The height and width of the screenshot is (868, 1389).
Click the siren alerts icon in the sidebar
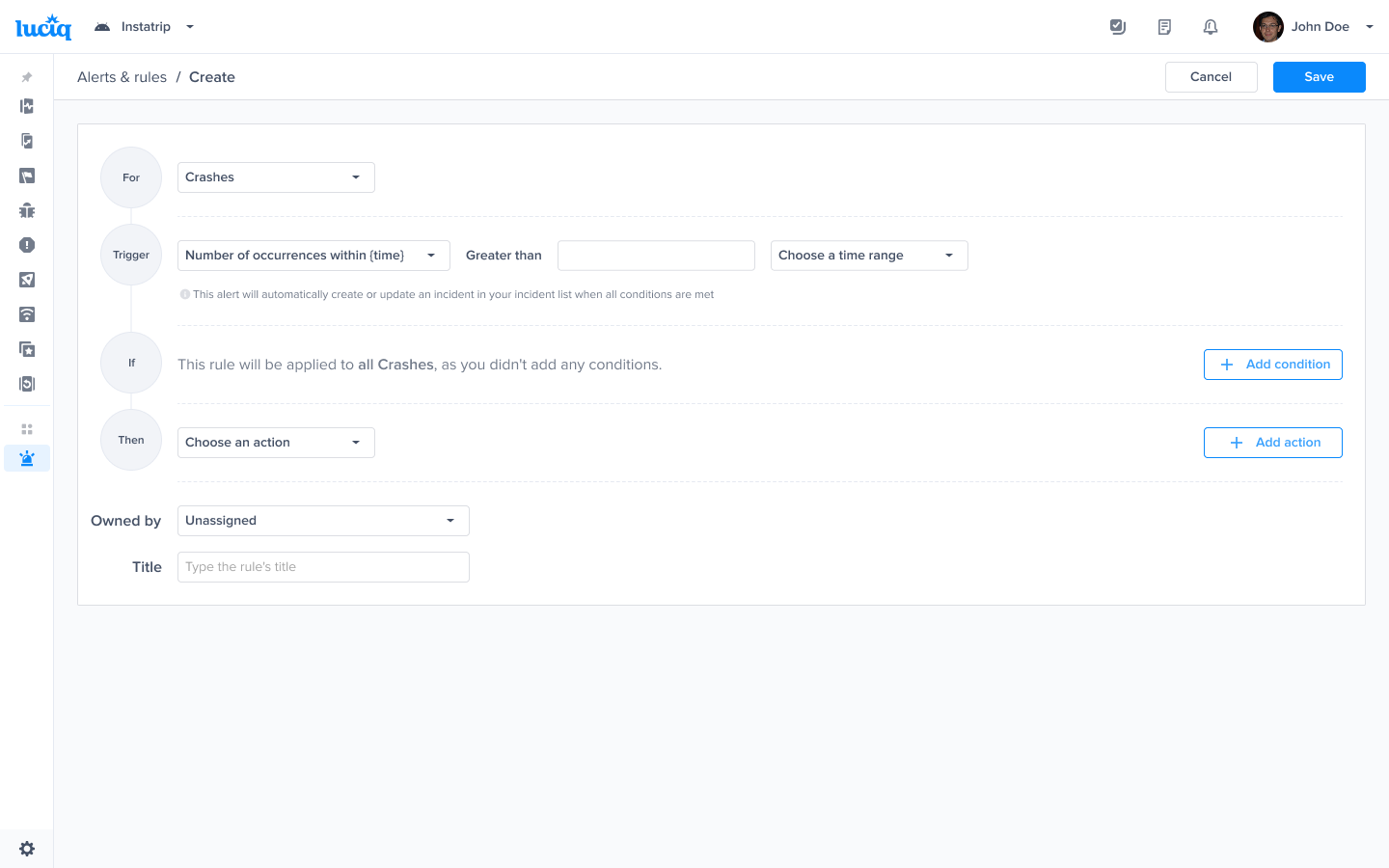pos(27,458)
